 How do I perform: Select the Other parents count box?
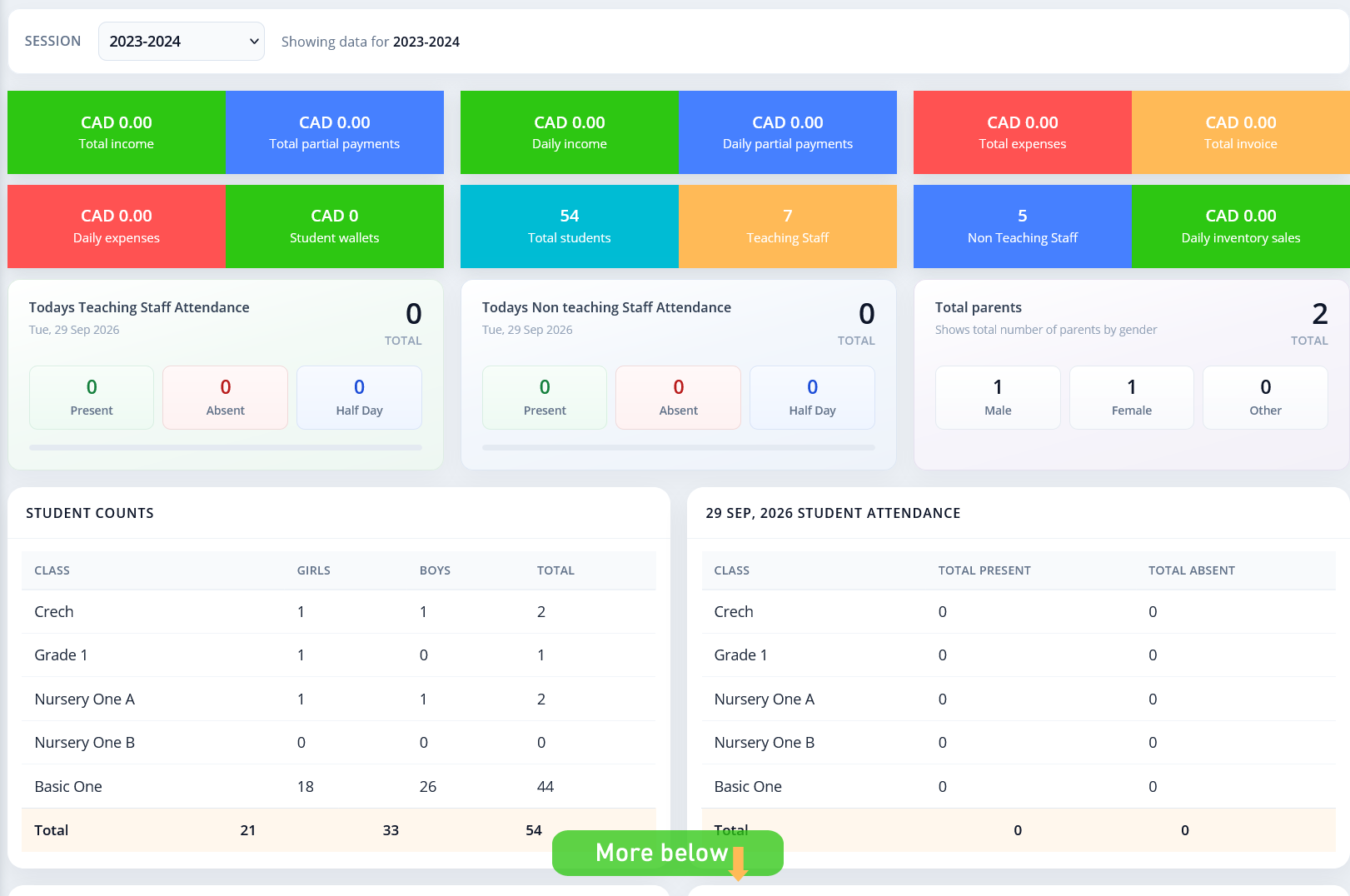[x=1265, y=398]
